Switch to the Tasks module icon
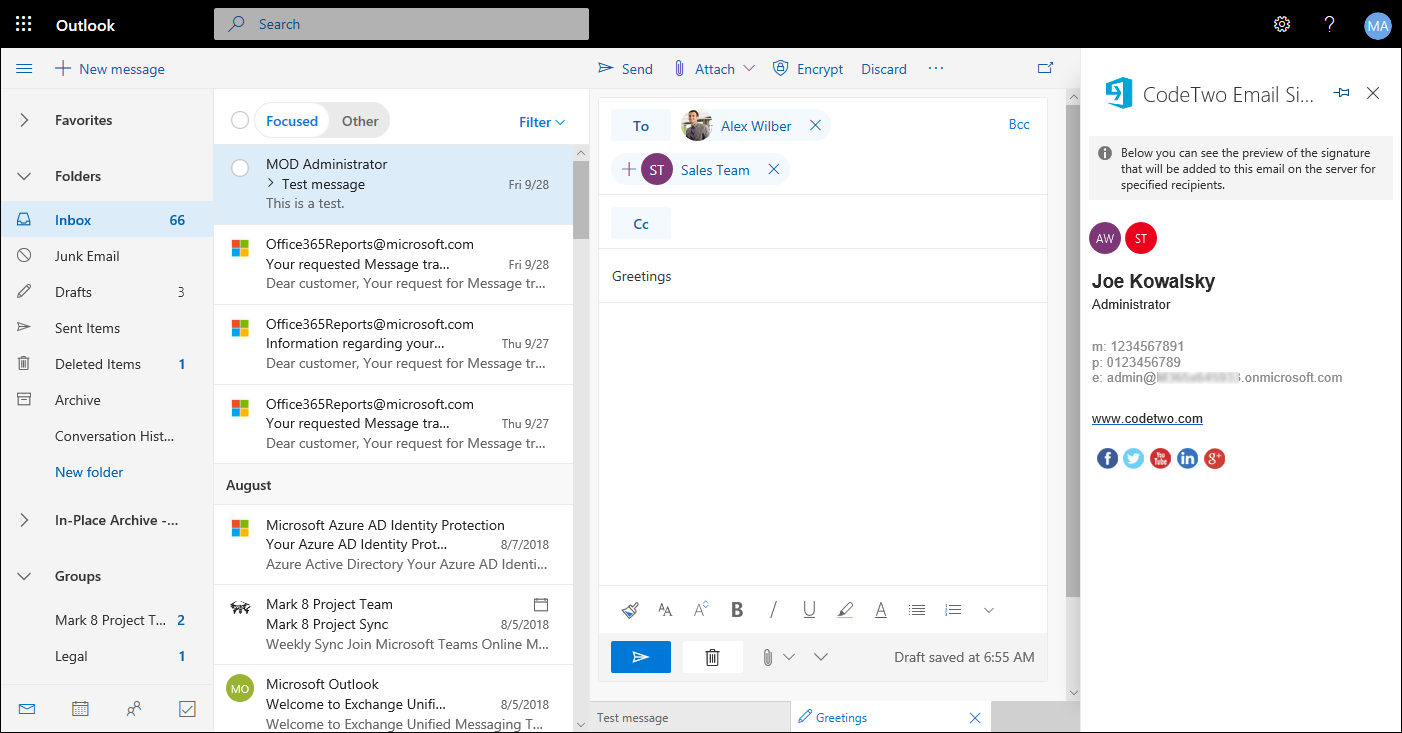 pyautogui.click(x=187, y=709)
